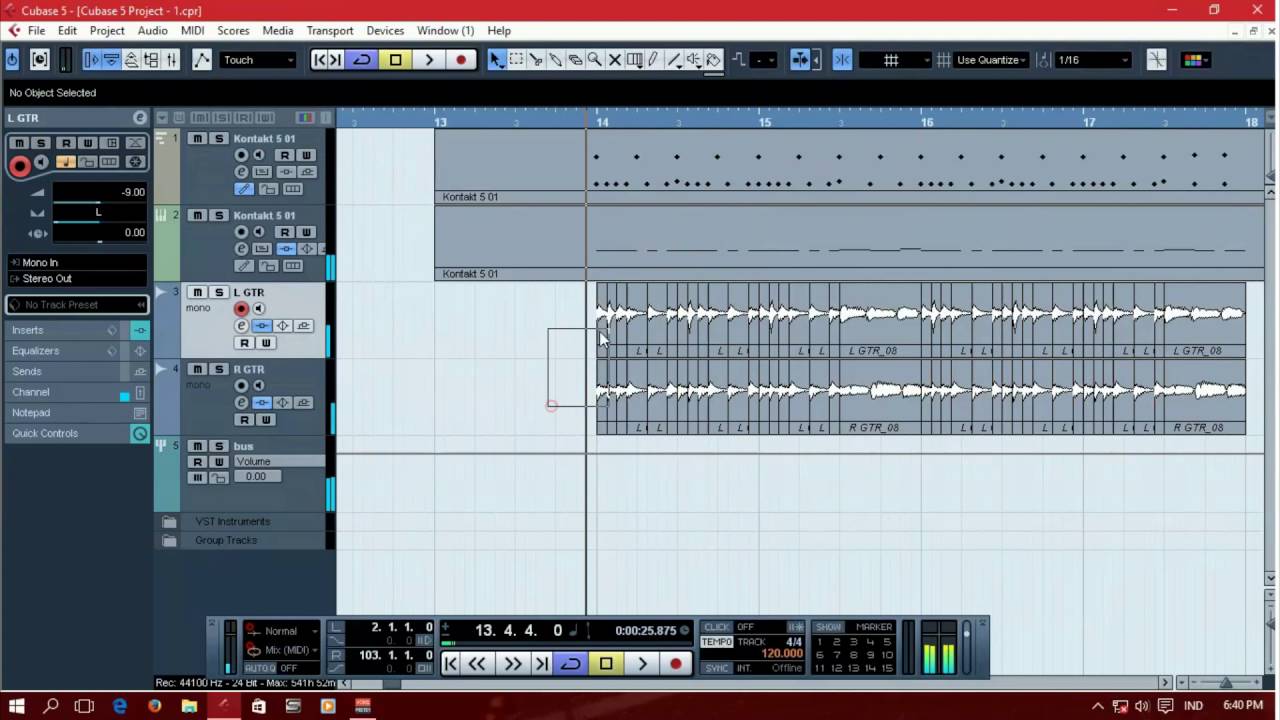This screenshot has height=720, width=1280.
Task: Select the Zoom magnifier tool
Action: (594, 60)
